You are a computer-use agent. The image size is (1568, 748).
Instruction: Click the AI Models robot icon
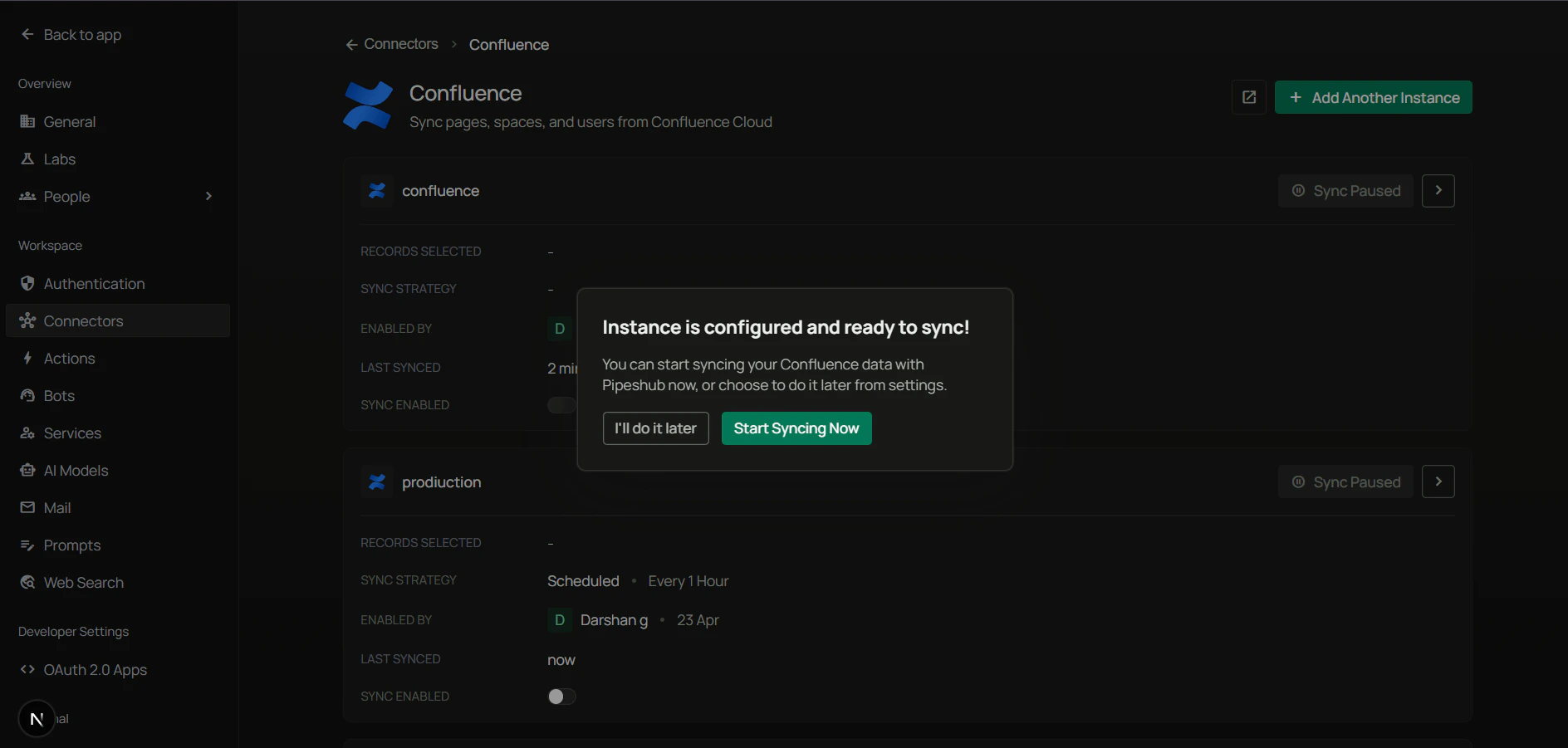27,470
